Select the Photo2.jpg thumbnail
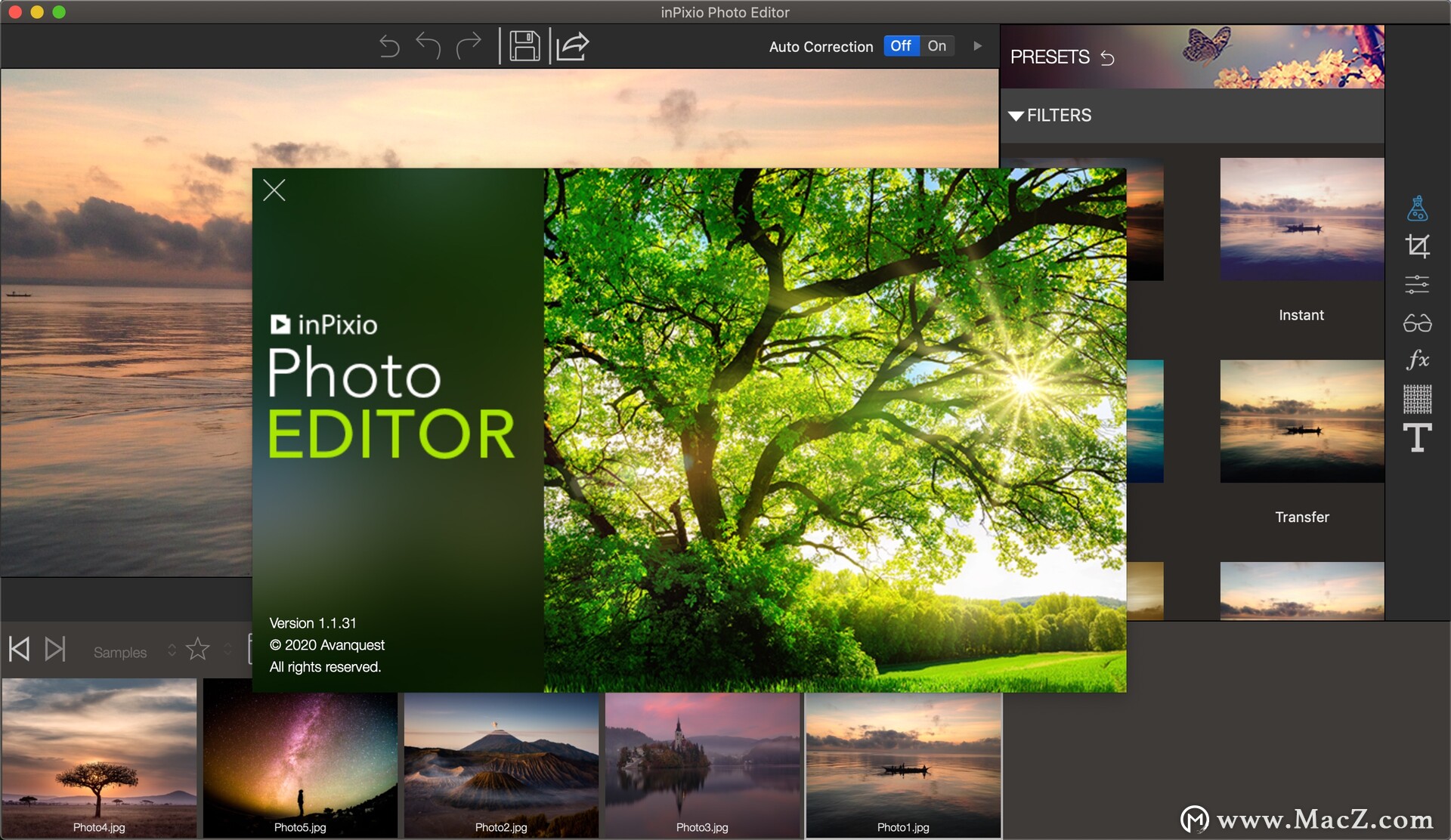Viewport: 1451px width, 840px height. 501,764
